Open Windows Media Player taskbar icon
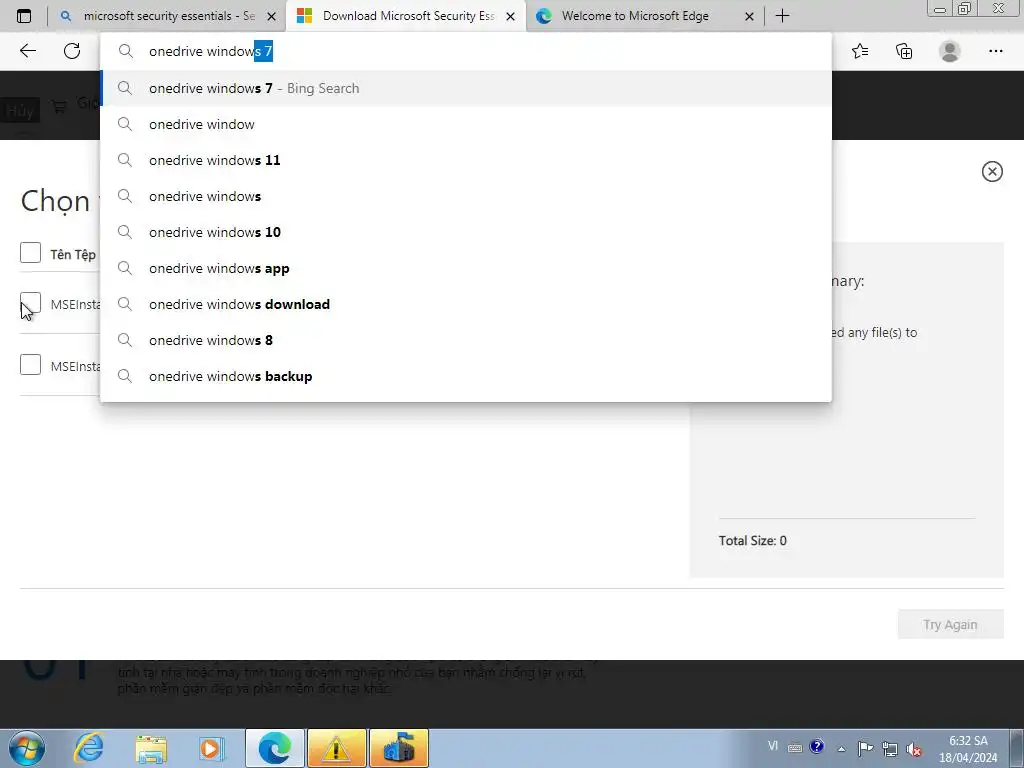The height and width of the screenshot is (768, 1024). pos(211,748)
